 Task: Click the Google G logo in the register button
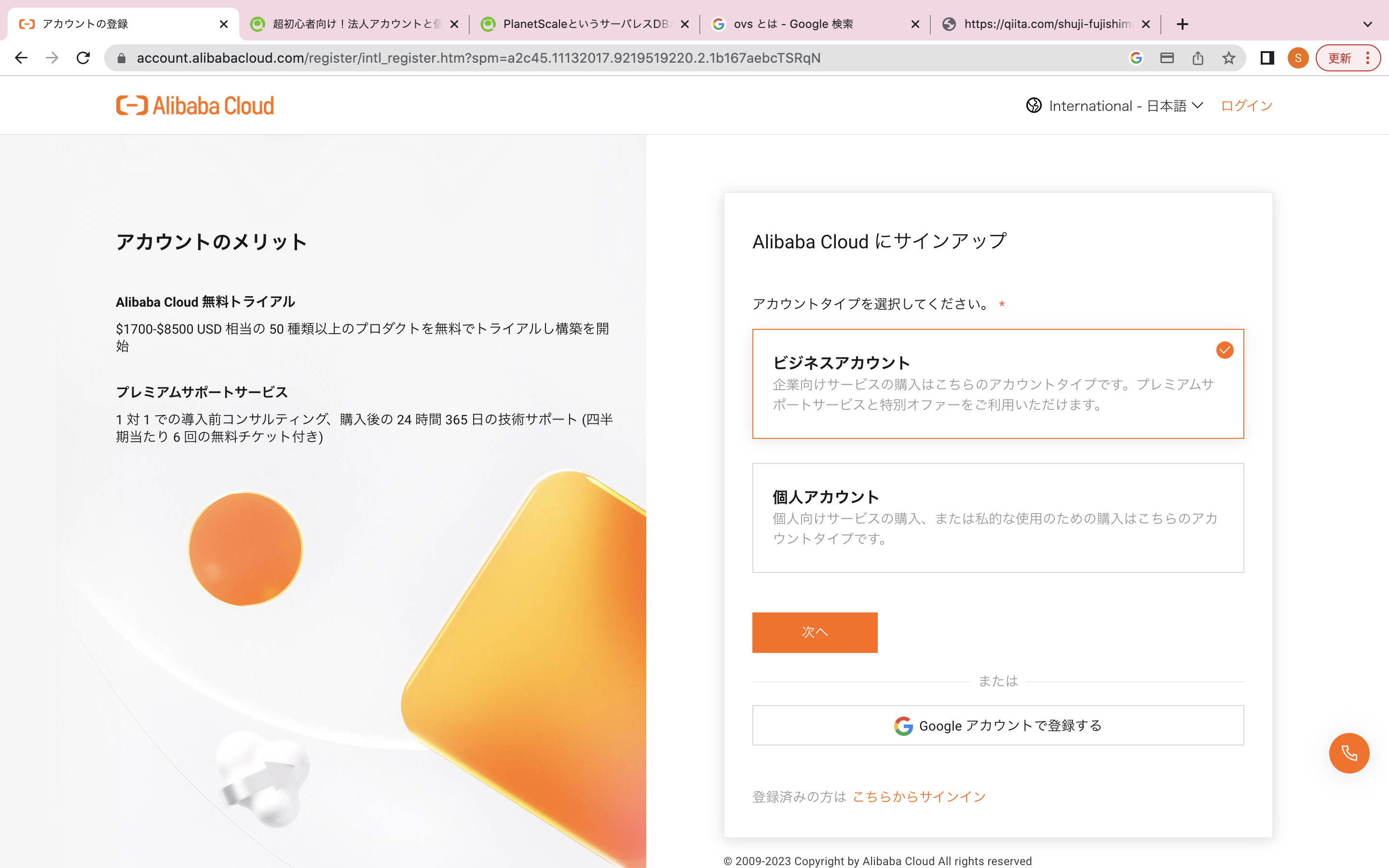click(x=903, y=726)
